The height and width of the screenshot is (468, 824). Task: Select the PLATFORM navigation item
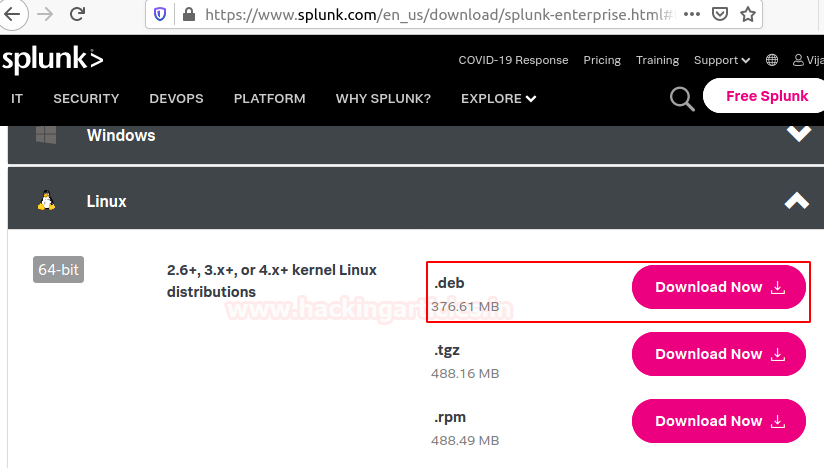269,98
